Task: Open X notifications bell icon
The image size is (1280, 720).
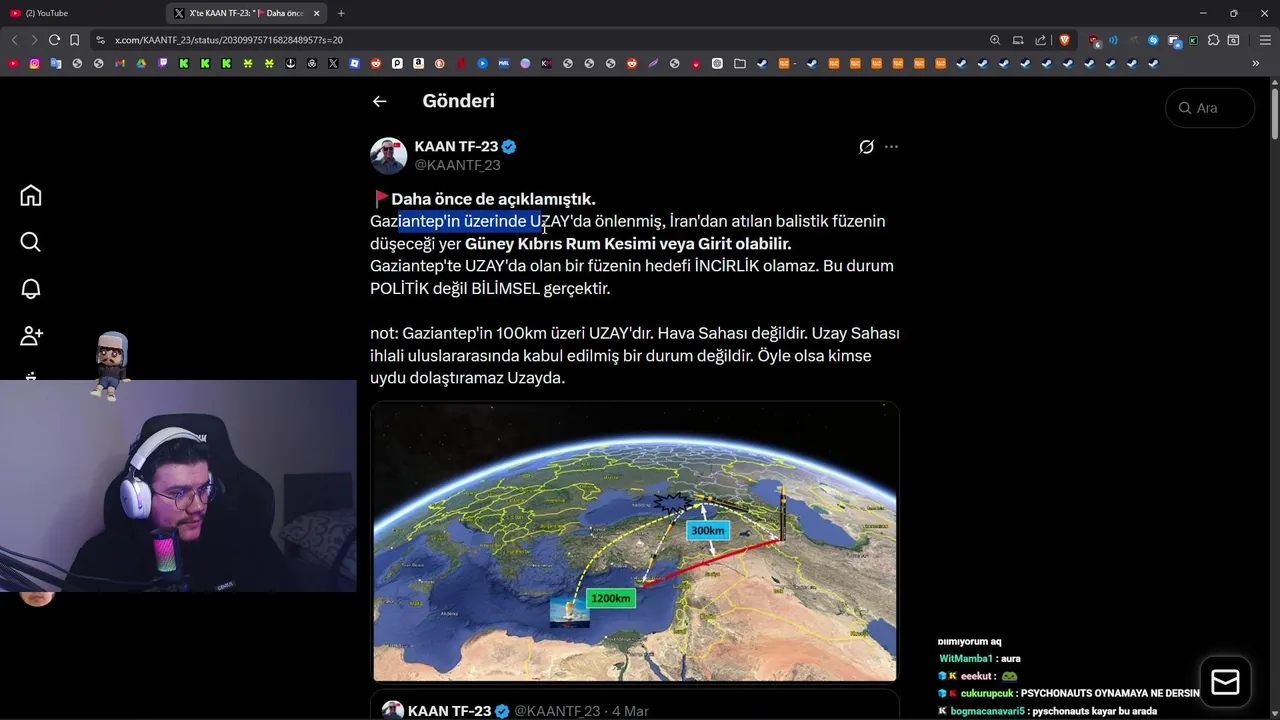Action: coord(31,289)
